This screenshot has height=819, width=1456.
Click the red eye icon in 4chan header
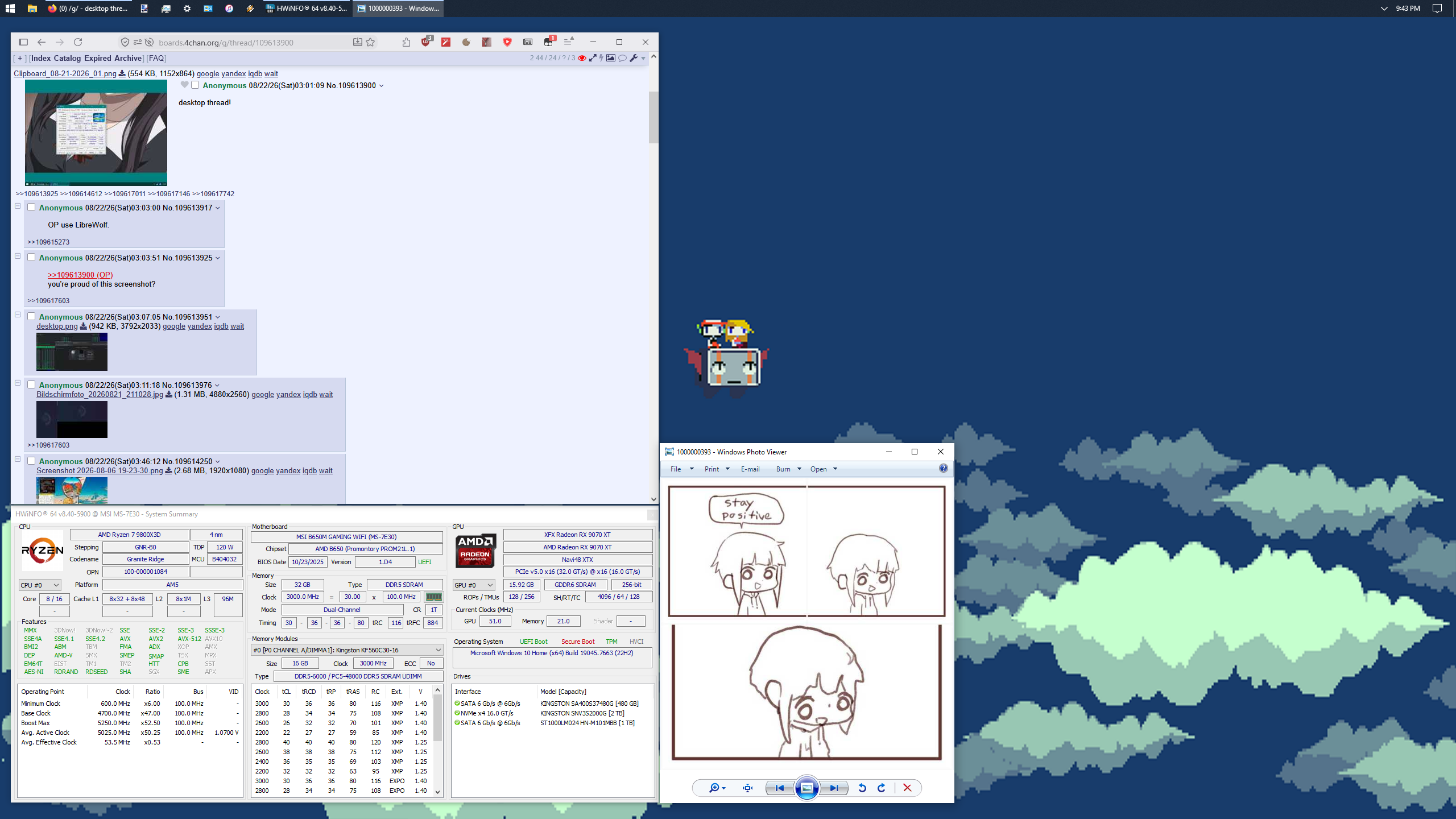click(582, 58)
